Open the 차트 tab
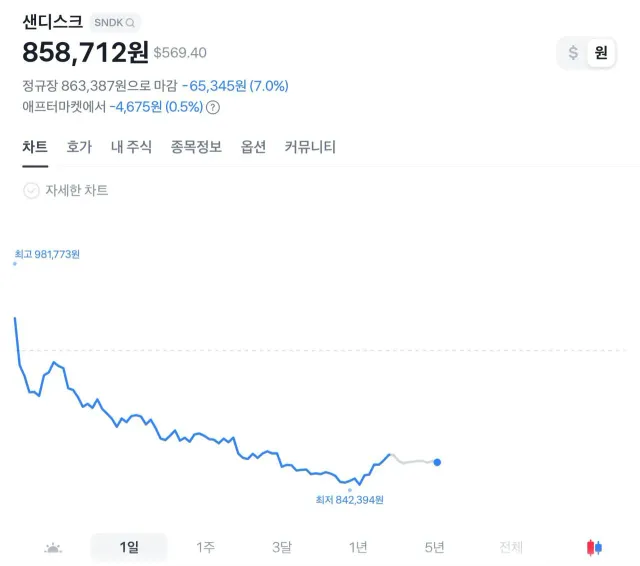 coord(35,147)
